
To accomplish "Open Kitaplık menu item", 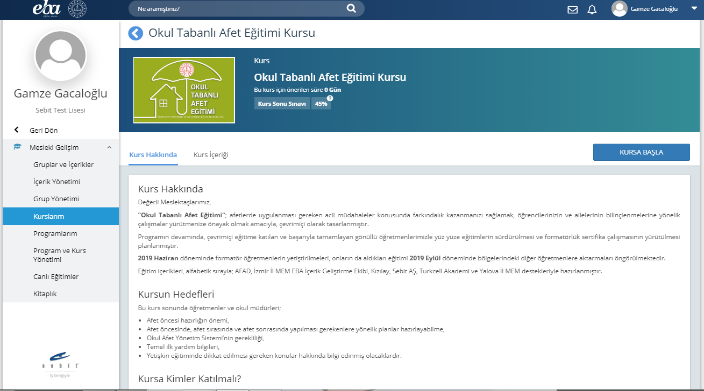I will click(45, 294).
